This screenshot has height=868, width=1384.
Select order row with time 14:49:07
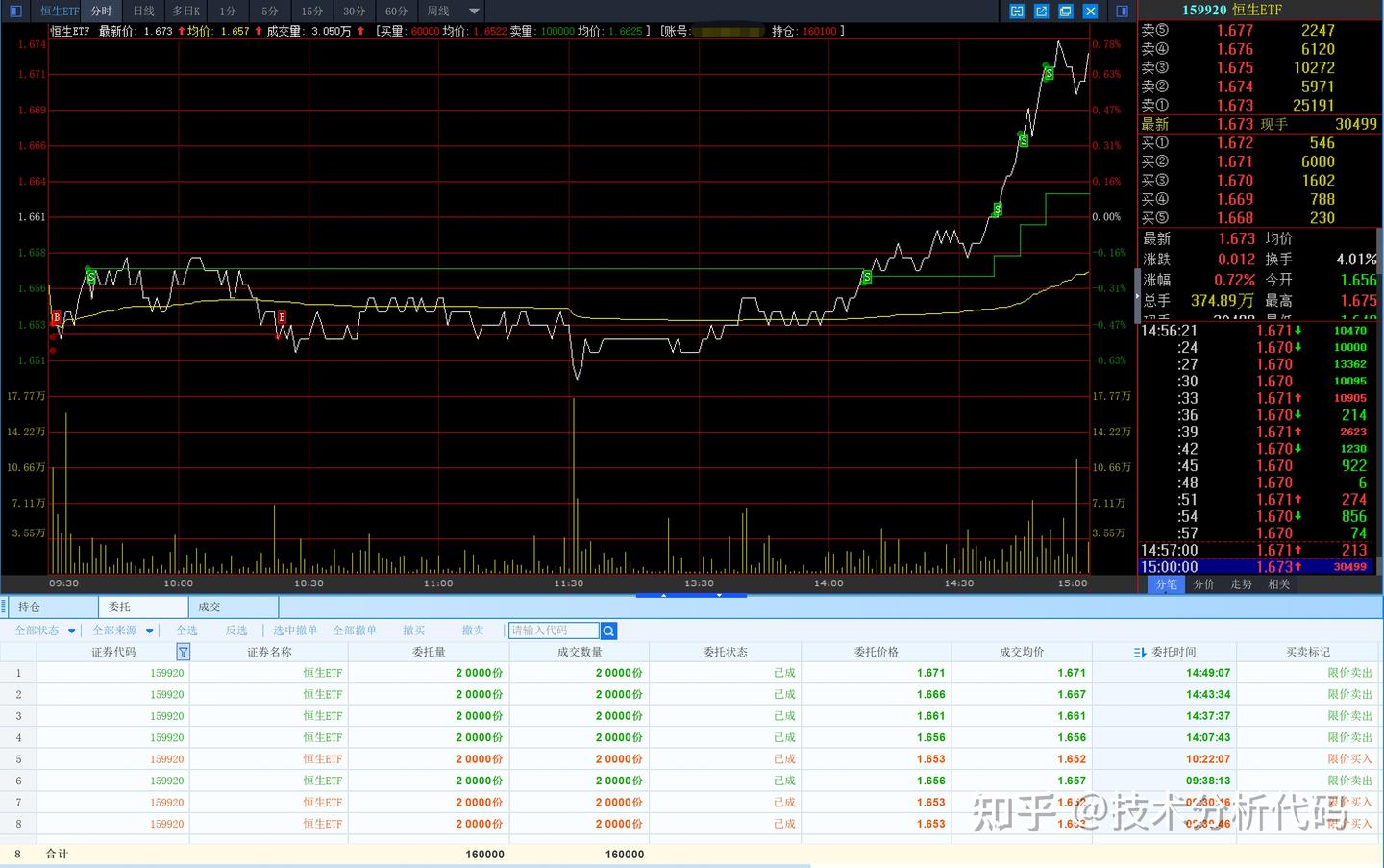[692, 673]
